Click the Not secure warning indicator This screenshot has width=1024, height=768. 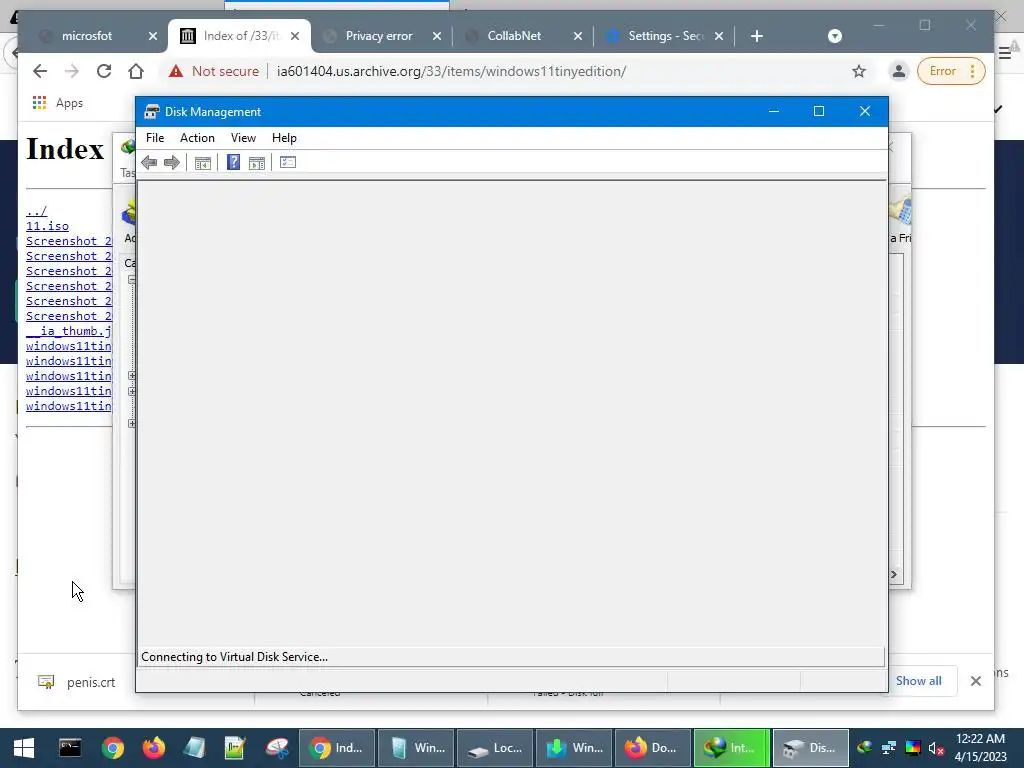coord(214,71)
